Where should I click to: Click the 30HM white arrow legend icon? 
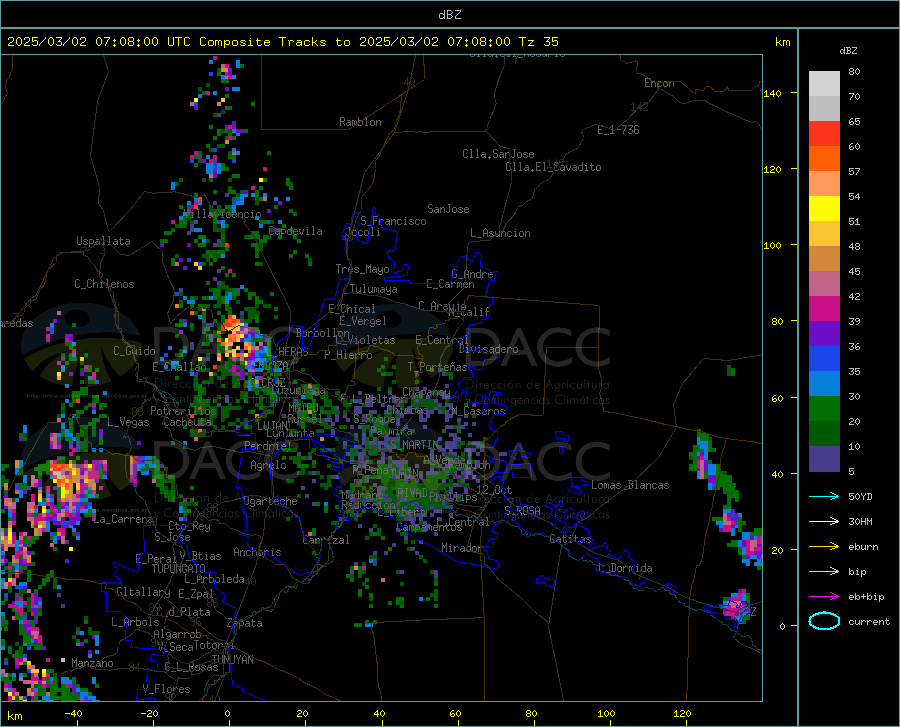(824, 522)
